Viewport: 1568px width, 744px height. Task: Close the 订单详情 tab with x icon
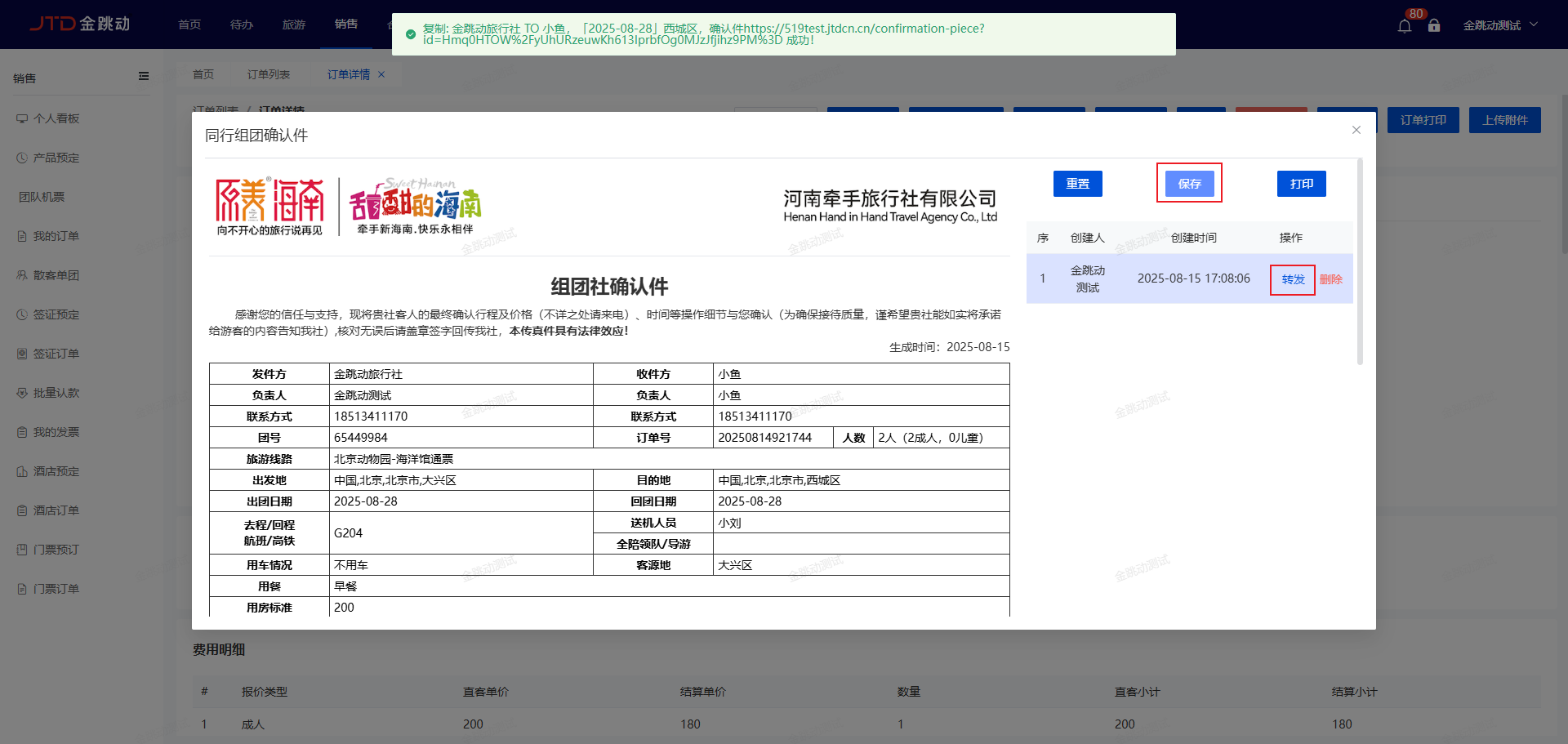pos(381,74)
